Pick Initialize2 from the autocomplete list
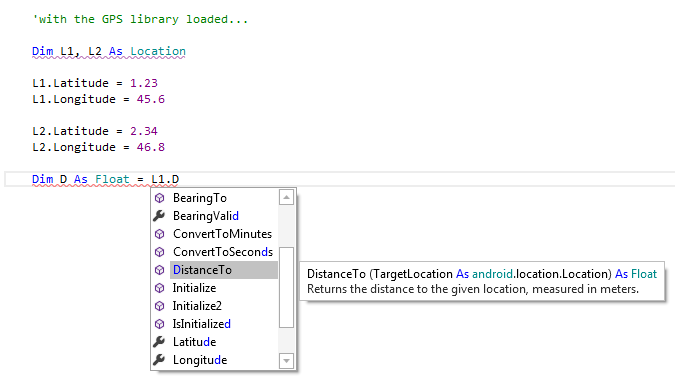This screenshot has height=384, width=675. (197, 306)
